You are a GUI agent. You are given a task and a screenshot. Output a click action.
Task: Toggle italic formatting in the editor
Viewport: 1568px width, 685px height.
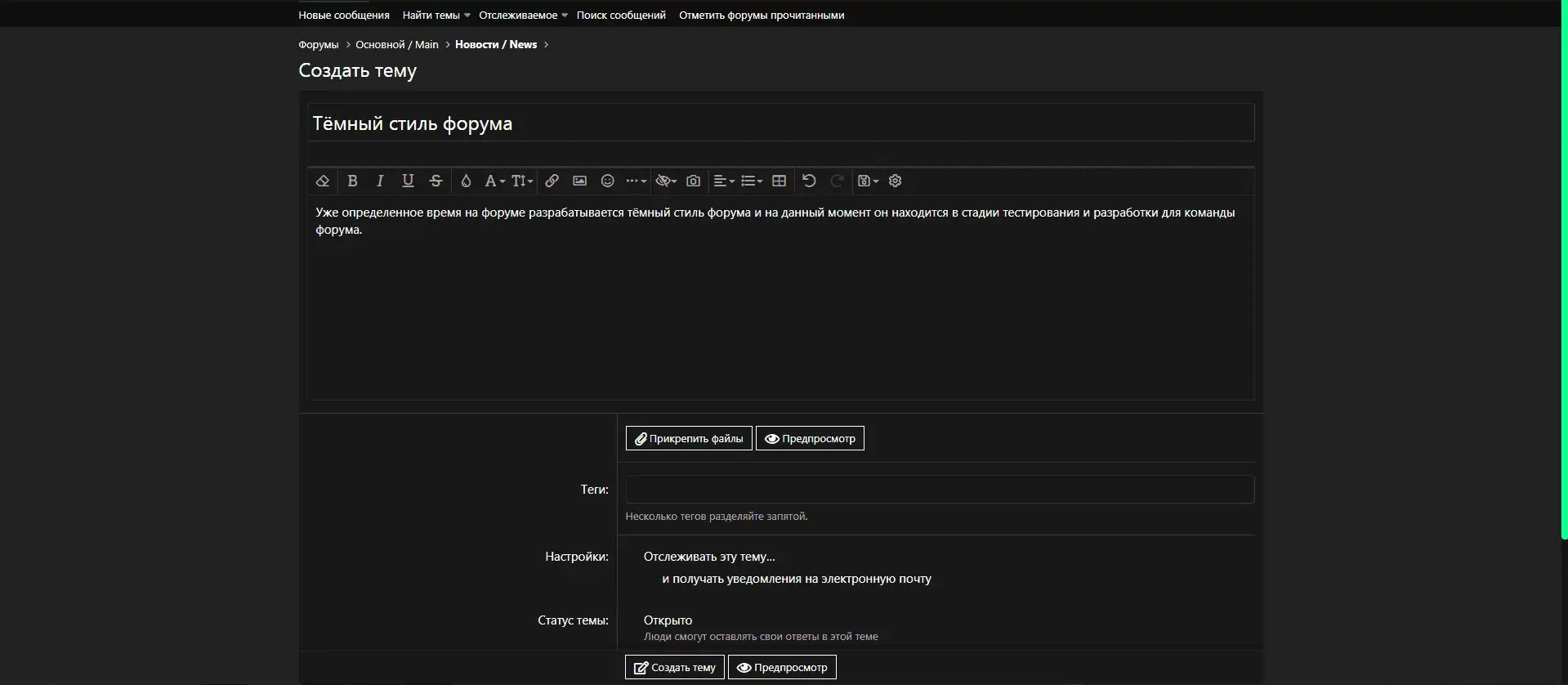380,181
